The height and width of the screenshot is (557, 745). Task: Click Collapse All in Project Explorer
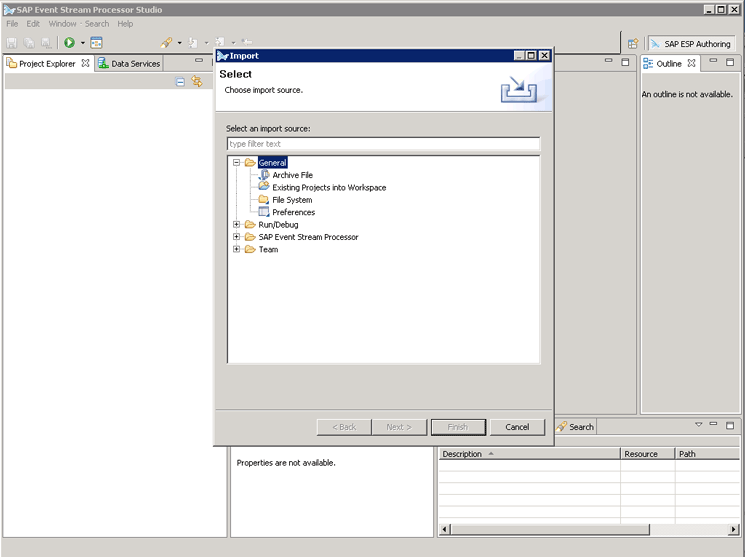(181, 82)
